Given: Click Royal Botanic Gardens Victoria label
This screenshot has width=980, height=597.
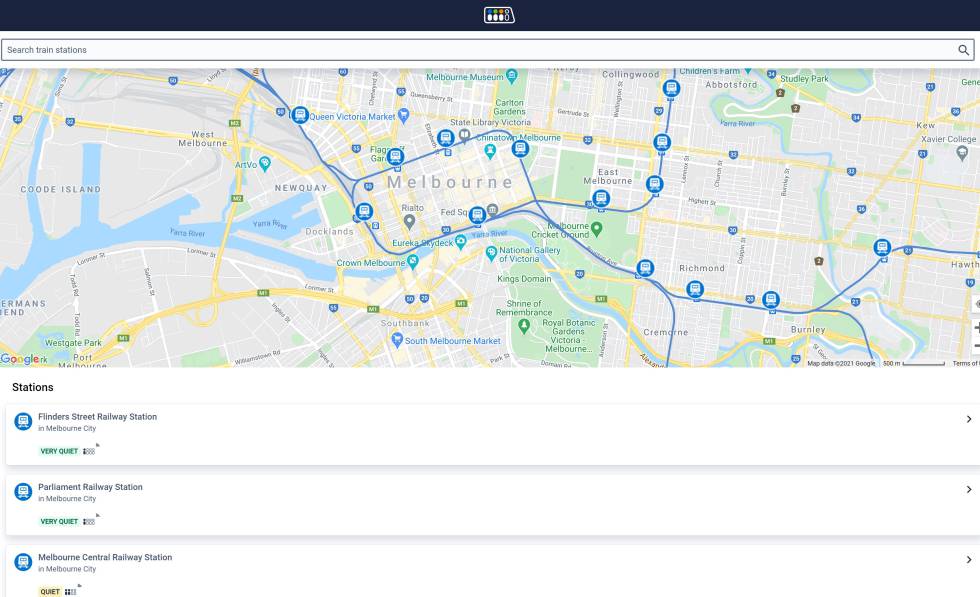Looking at the screenshot, I should pyautogui.click(x=568, y=336).
